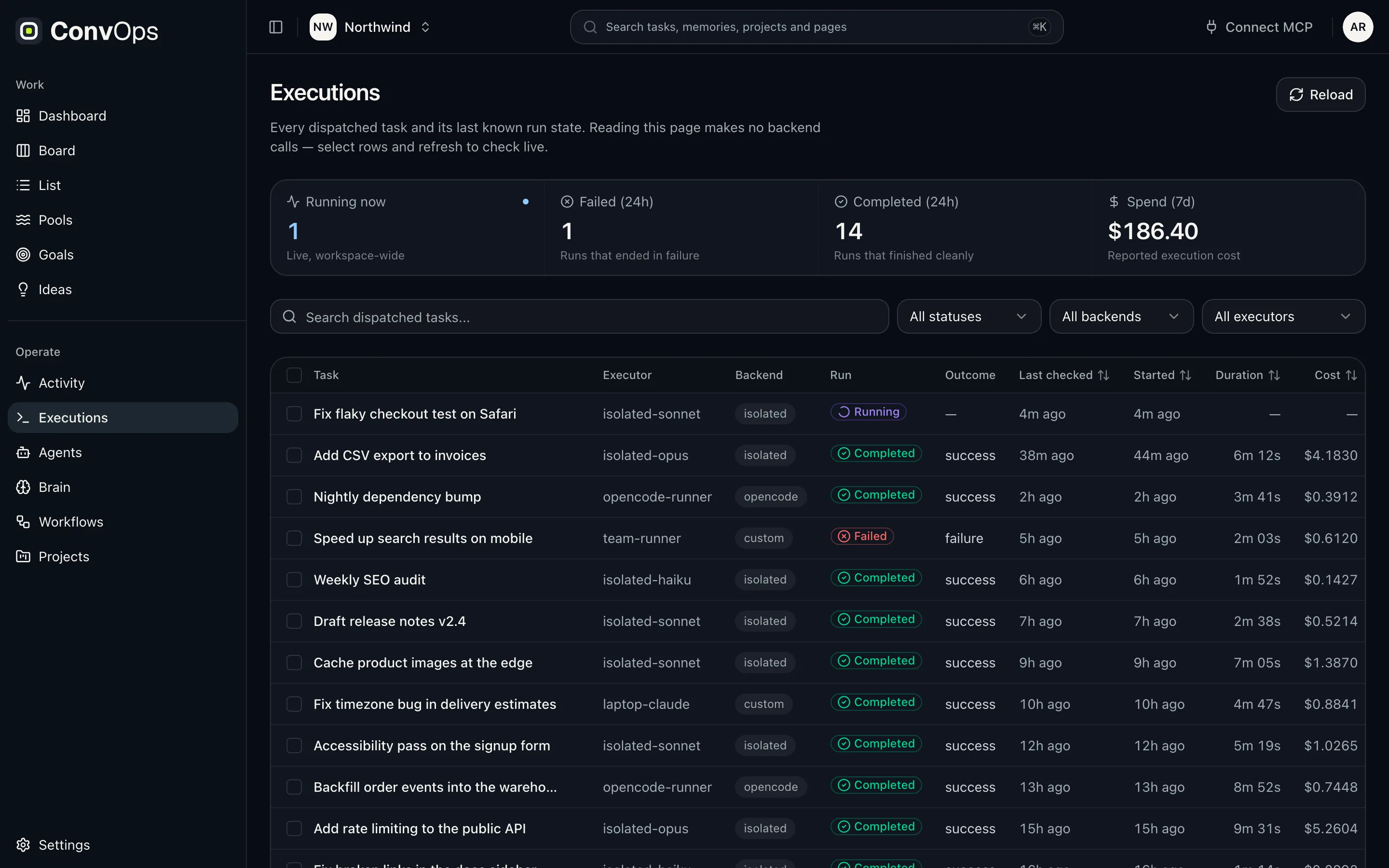This screenshot has height=868, width=1389.
Task: Click the Workflows icon
Action: pos(23,522)
